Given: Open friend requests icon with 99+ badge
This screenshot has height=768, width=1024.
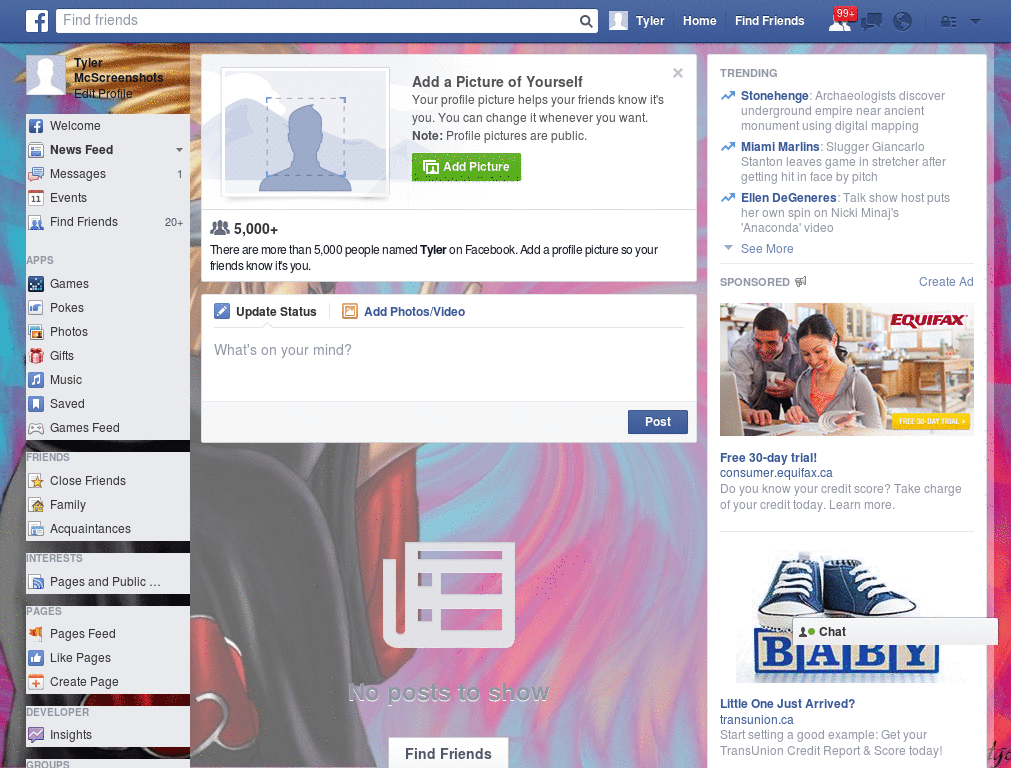Looking at the screenshot, I should pos(840,20).
